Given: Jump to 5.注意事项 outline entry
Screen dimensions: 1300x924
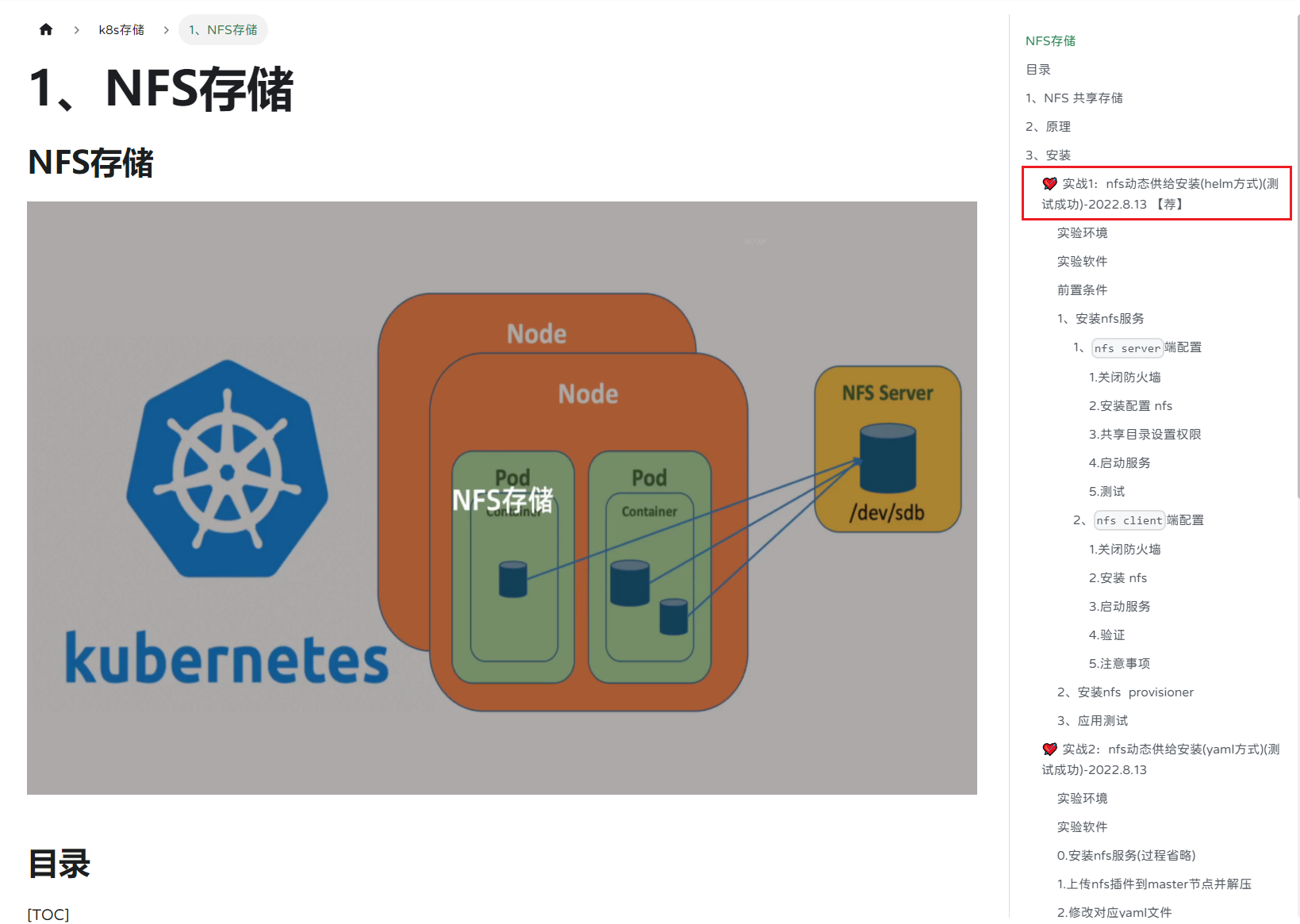Looking at the screenshot, I should click(x=1119, y=664).
